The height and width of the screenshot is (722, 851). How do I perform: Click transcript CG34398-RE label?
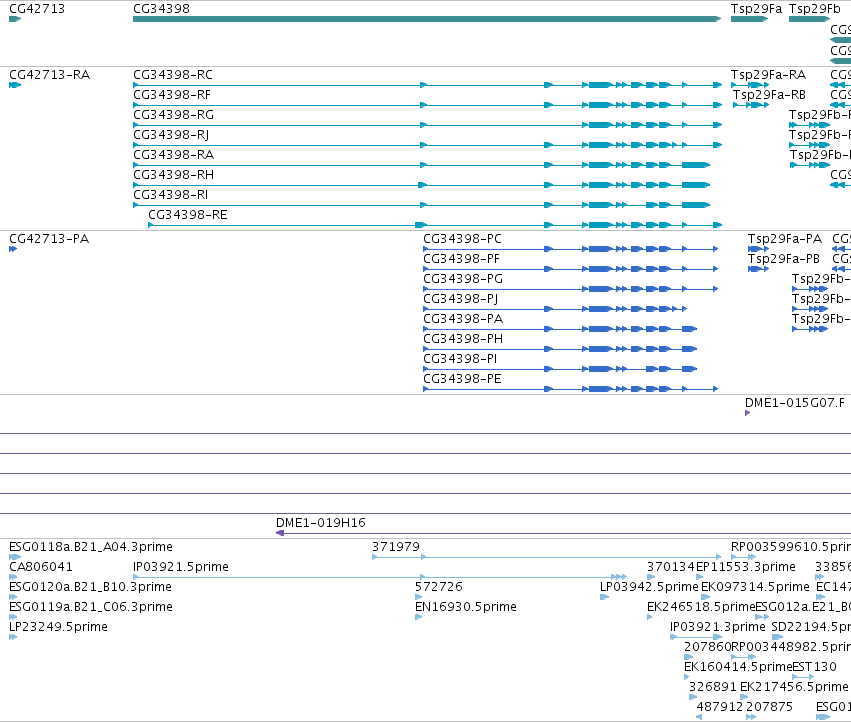click(x=188, y=214)
